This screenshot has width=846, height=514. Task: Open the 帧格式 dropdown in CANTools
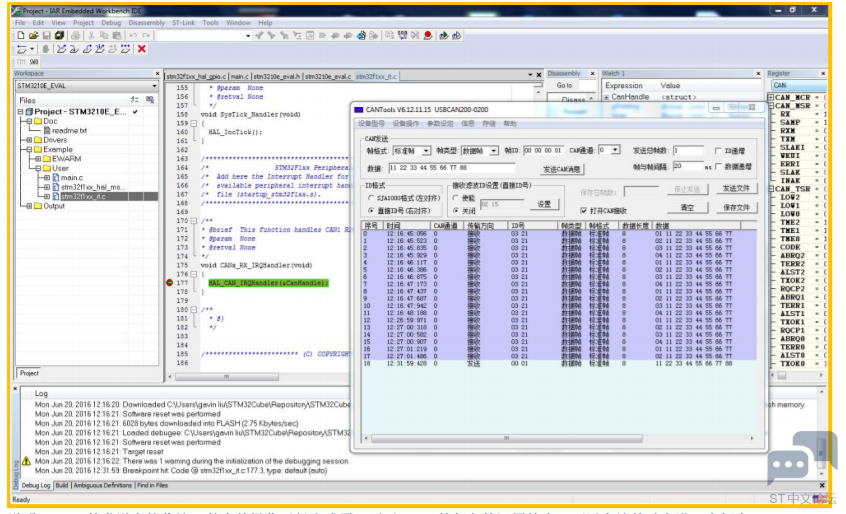[x=426, y=151]
